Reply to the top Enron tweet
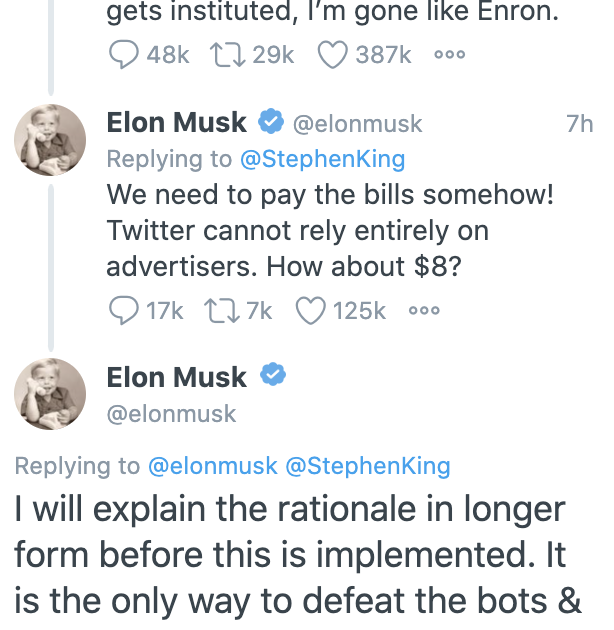 [123, 55]
